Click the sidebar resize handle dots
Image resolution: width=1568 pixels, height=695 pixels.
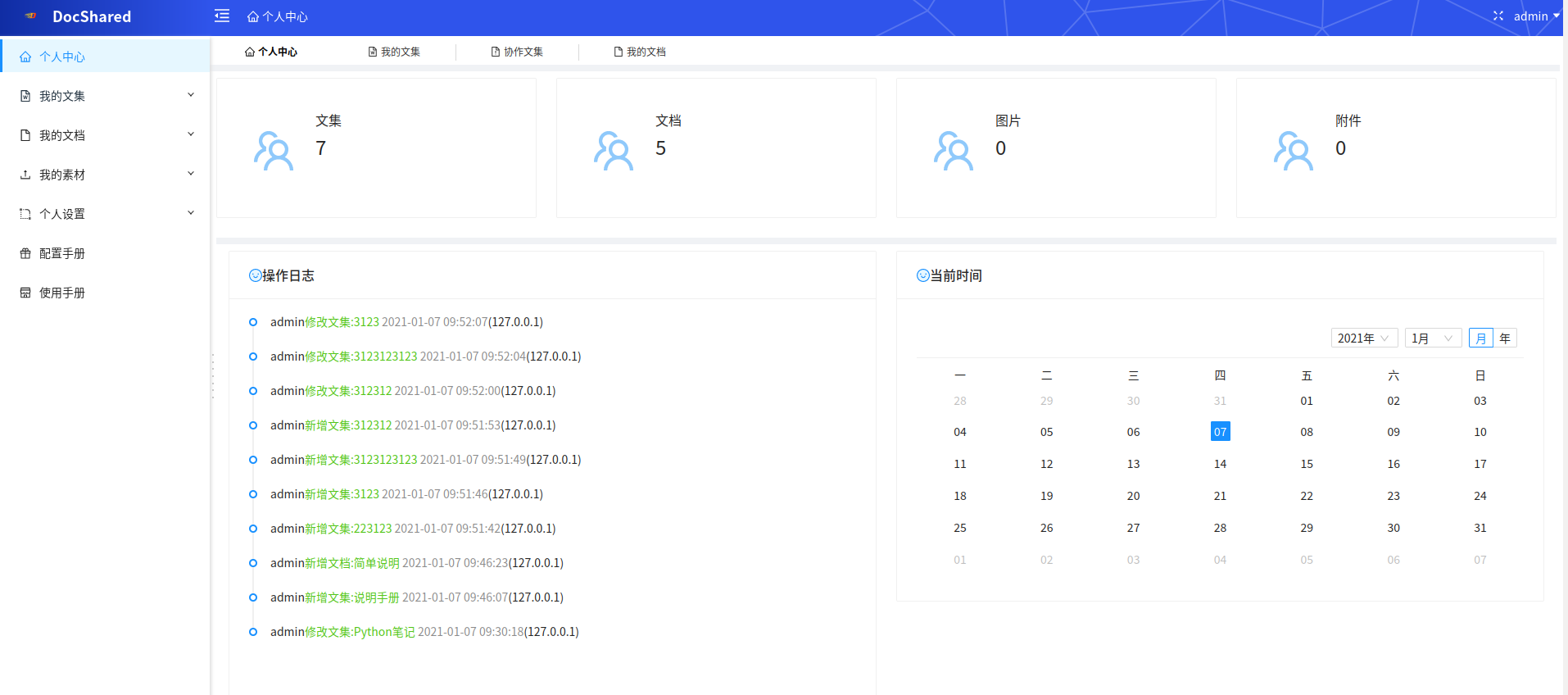213,376
